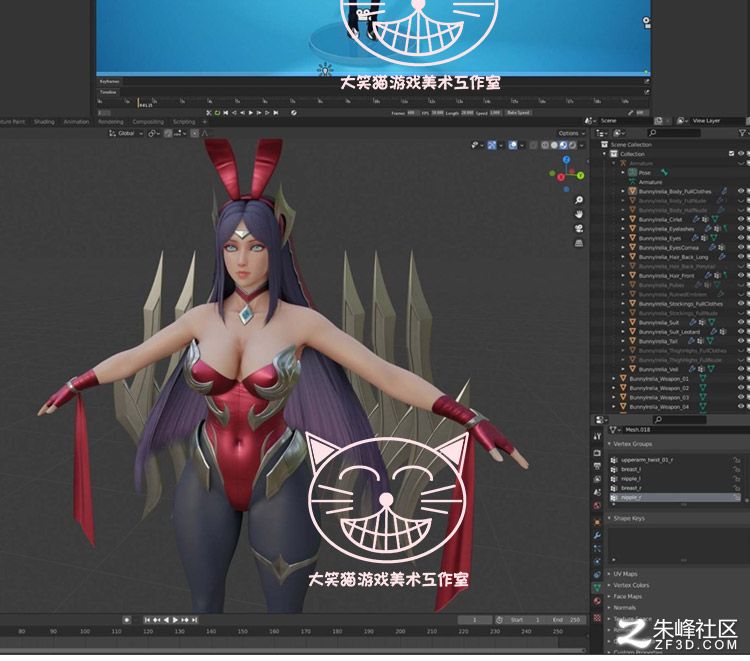This screenshot has width=750, height=661.
Task: Select Bunnyirelia_Hair_Front in outliner
Action: (x=666, y=275)
